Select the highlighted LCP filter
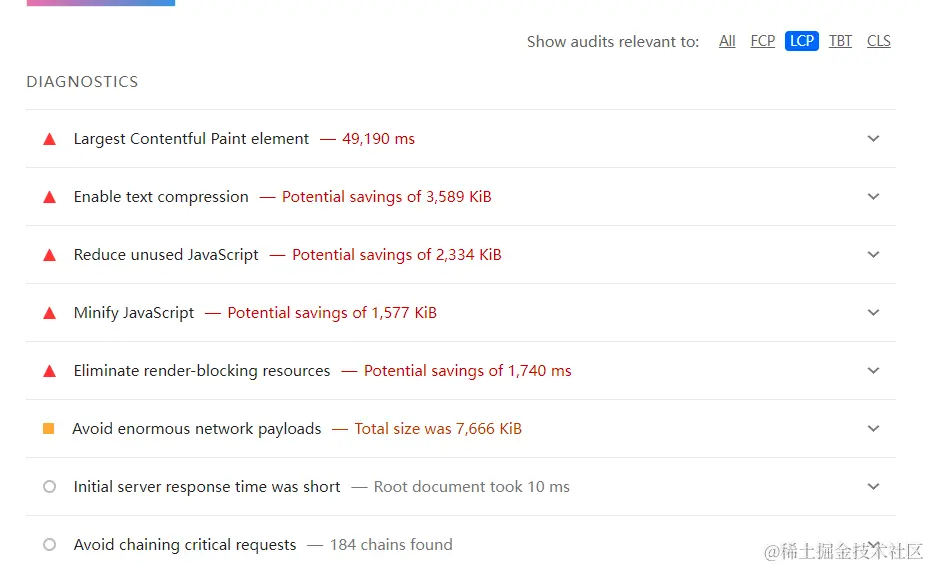Screen dimensions: 930x568 (802, 41)
